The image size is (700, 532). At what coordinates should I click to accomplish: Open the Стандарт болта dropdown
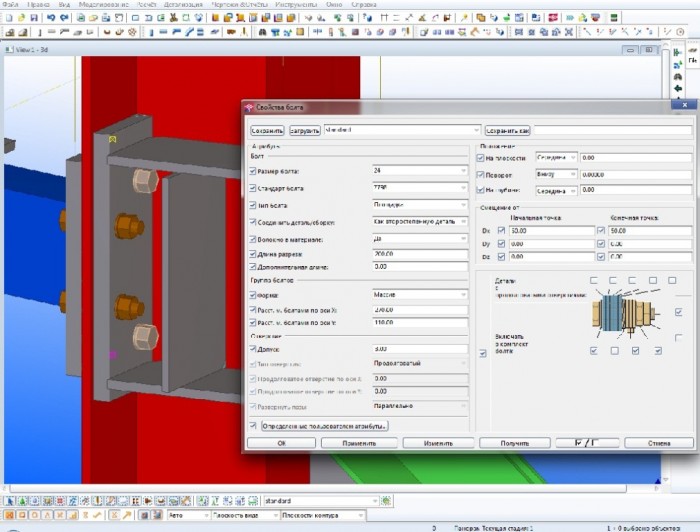pyautogui.click(x=420, y=188)
